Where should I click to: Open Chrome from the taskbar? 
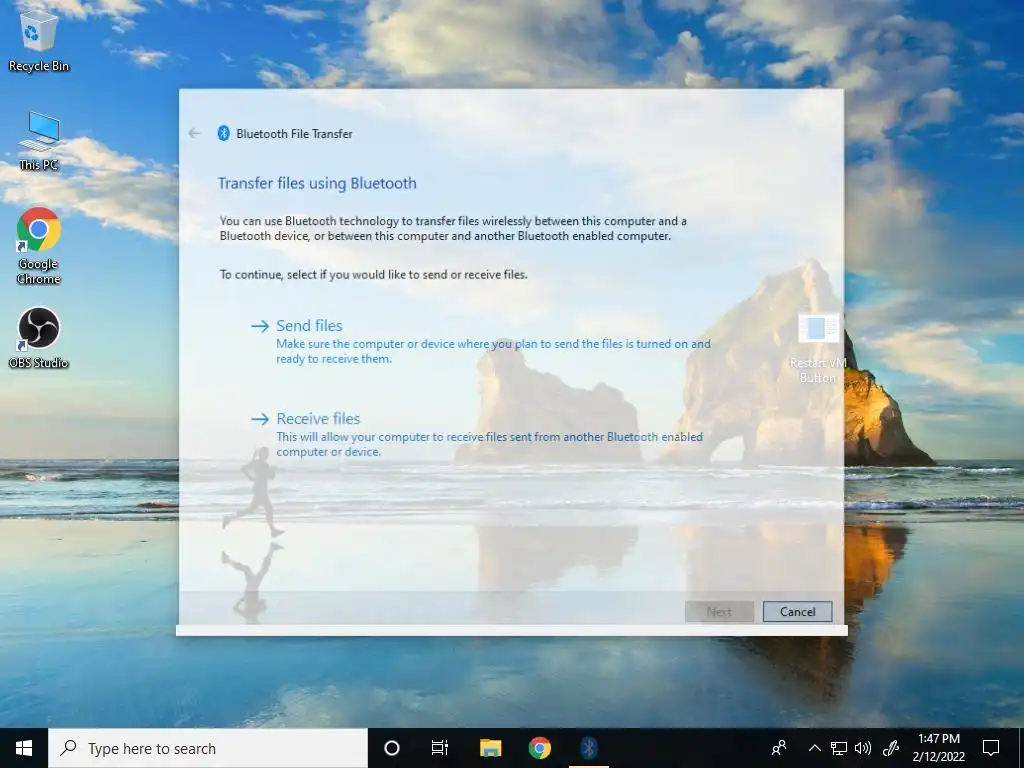pyautogui.click(x=539, y=748)
